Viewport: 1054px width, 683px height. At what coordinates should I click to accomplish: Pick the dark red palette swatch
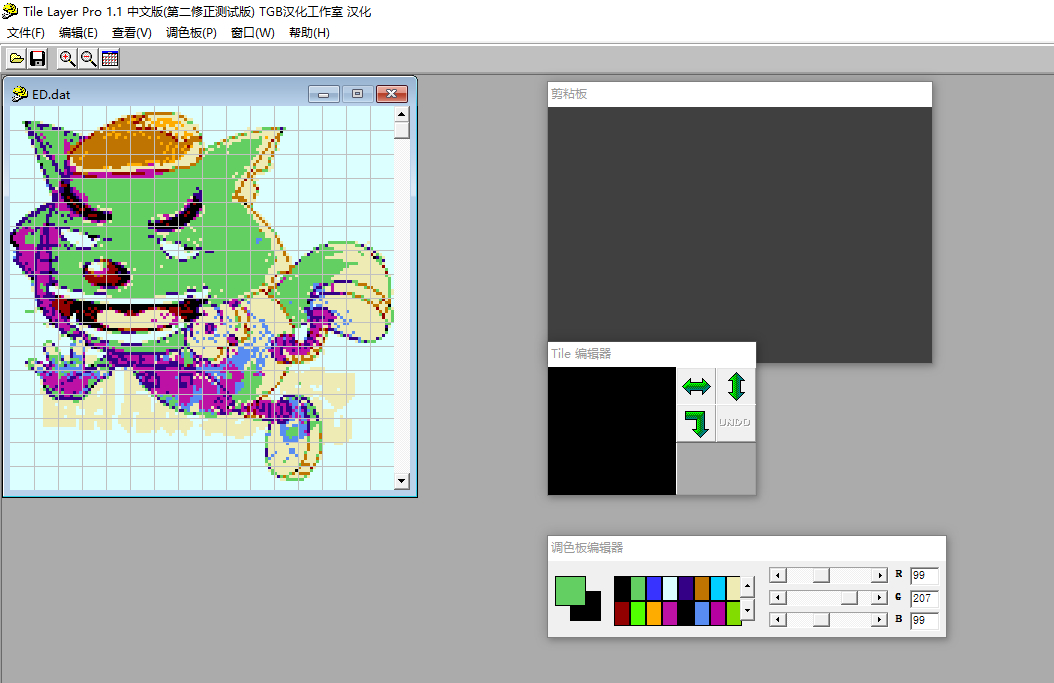[622, 613]
